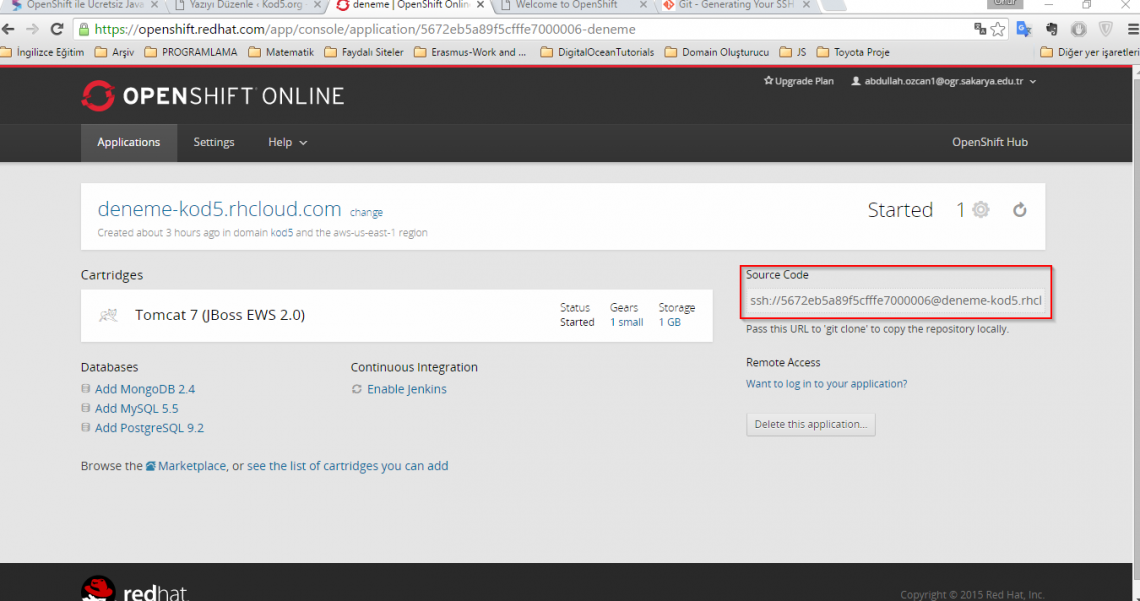Click the browser back arrow
This screenshot has height=601, width=1140.
click(8, 29)
